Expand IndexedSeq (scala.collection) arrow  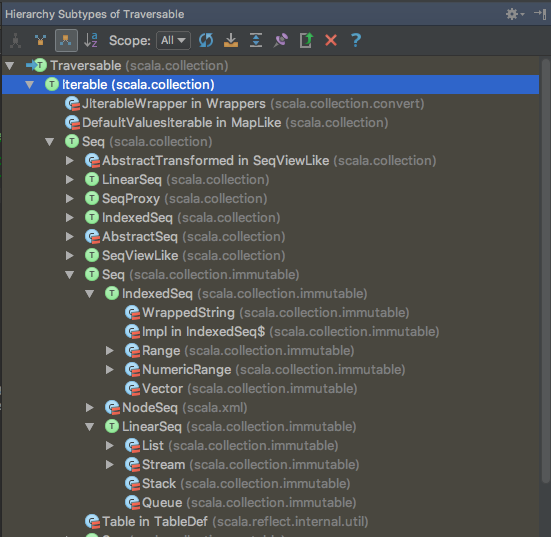(x=70, y=218)
